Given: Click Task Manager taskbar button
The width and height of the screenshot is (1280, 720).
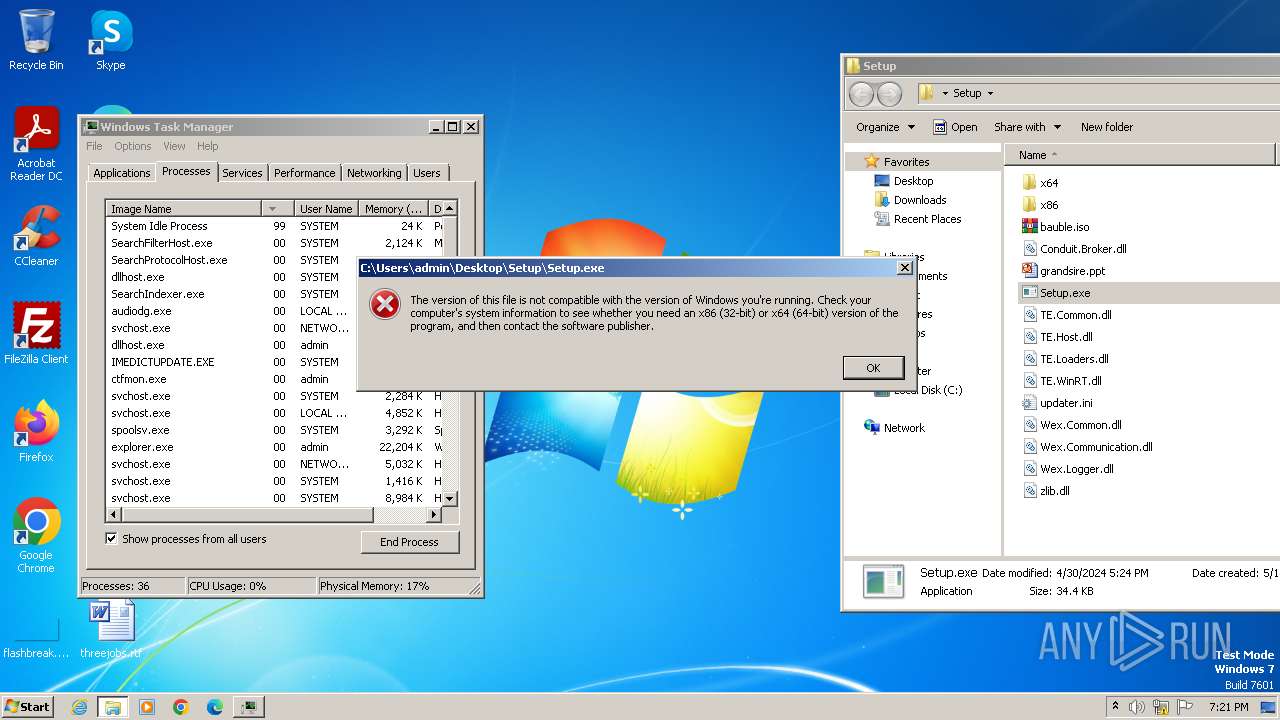Looking at the screenshot, I should pyautogui.click(x=249, y=707).
